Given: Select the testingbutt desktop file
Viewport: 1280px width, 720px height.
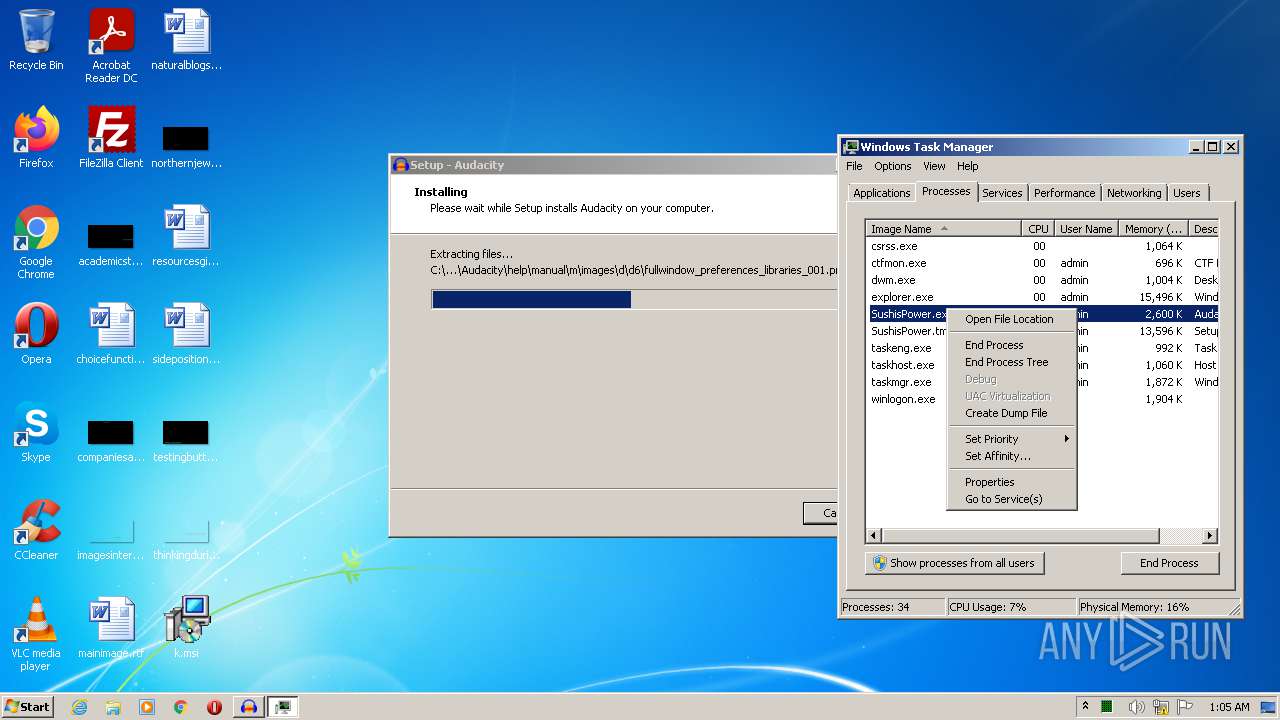Looking at the screenshot, I should coord(186,441).
